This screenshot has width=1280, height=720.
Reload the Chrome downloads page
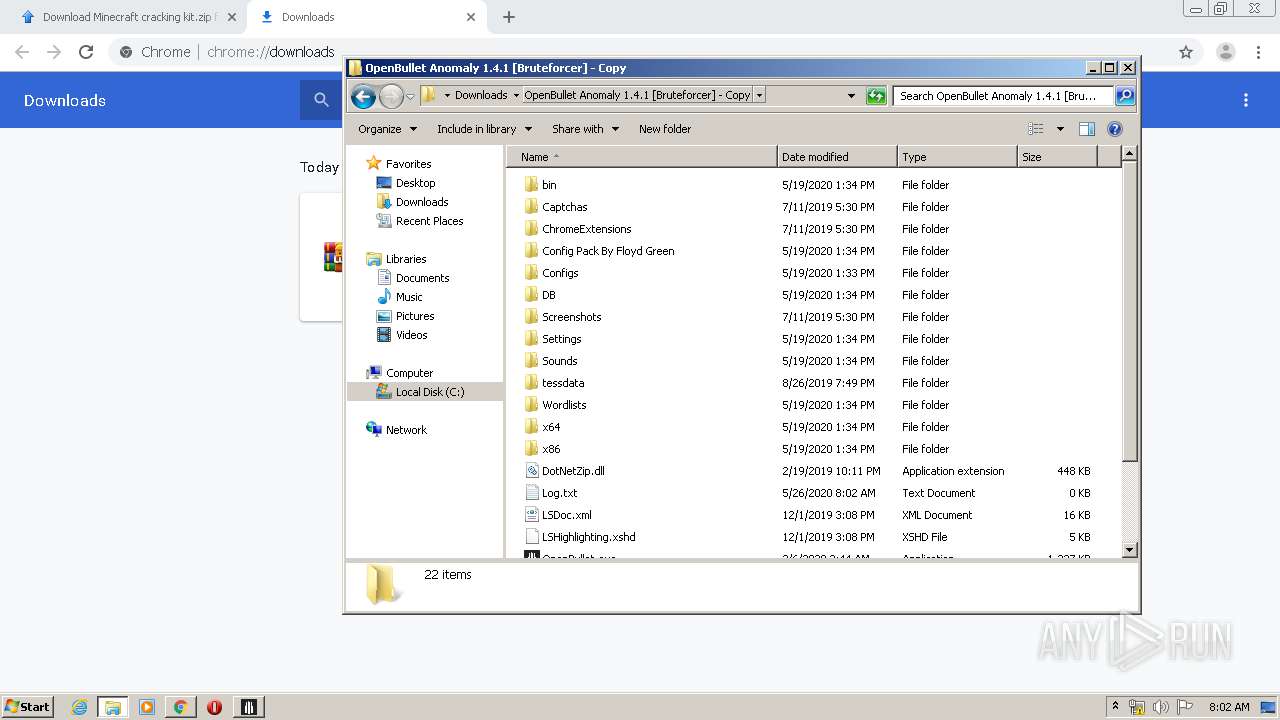[x=86, y=52]
